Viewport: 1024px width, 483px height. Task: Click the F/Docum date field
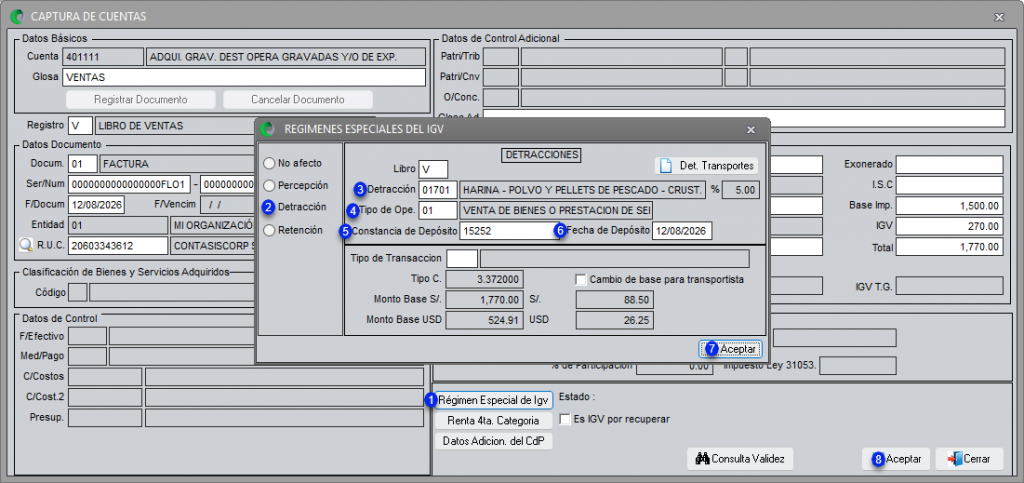click(97, 204)
